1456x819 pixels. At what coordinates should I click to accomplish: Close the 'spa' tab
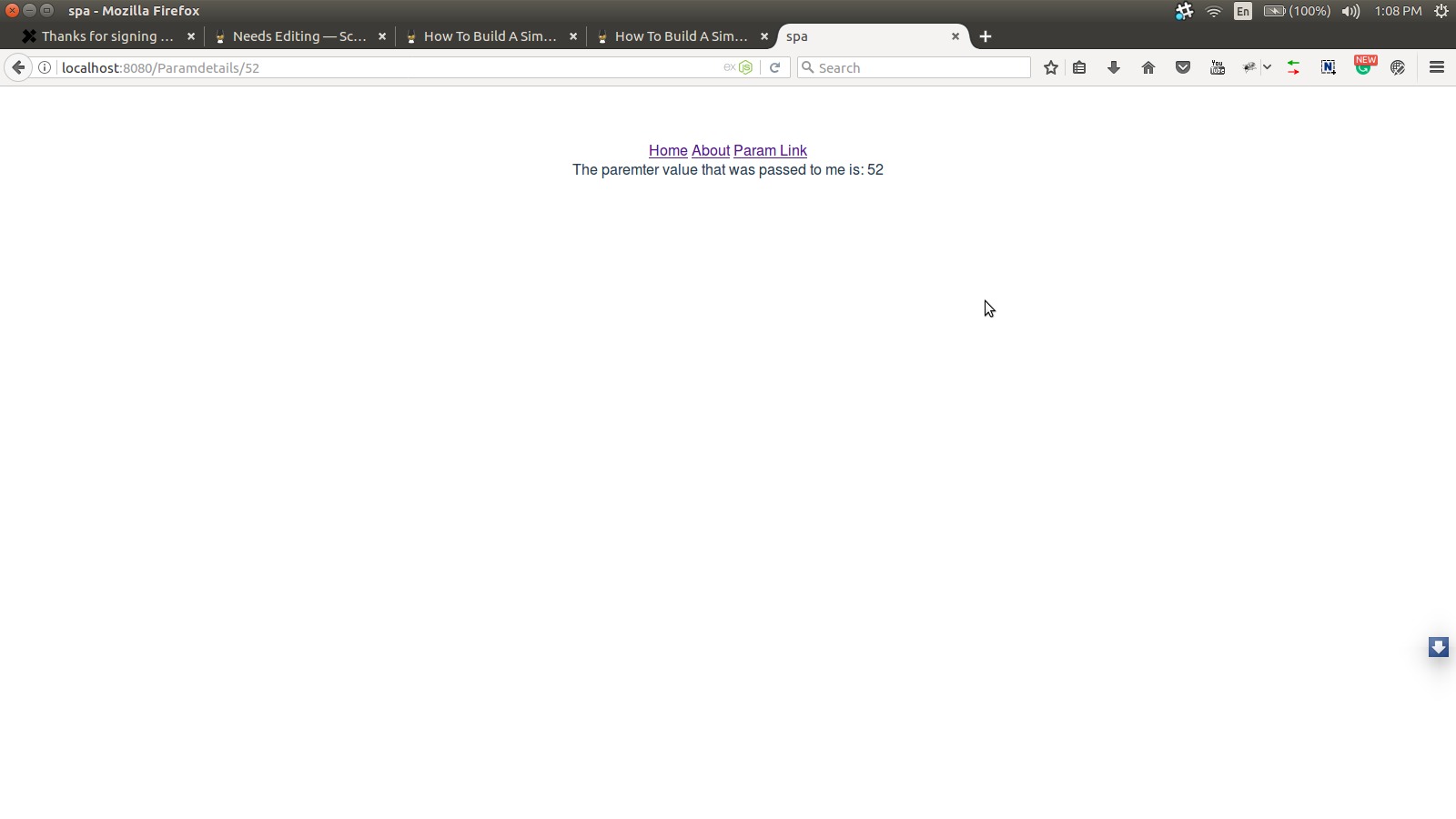(x=955, y=36)
